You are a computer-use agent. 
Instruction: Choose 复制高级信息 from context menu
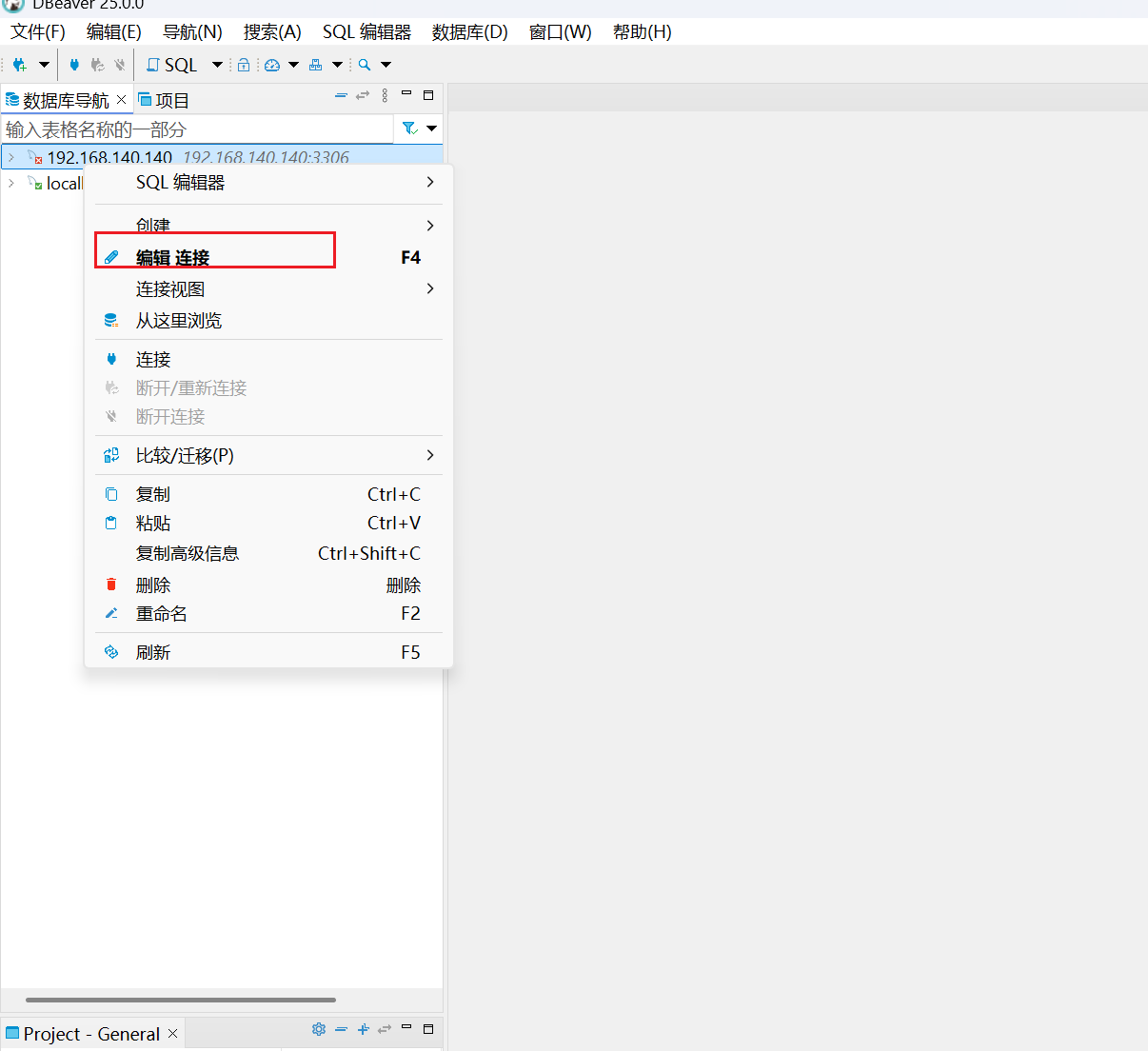point(268,553)
